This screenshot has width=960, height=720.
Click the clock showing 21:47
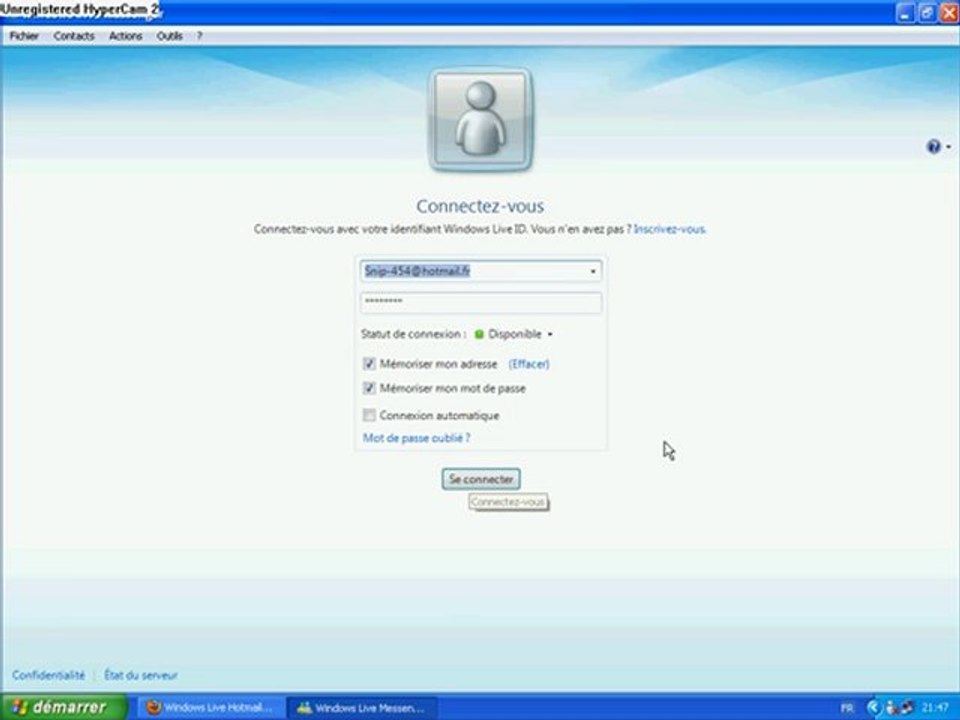[x=934, y=708]
